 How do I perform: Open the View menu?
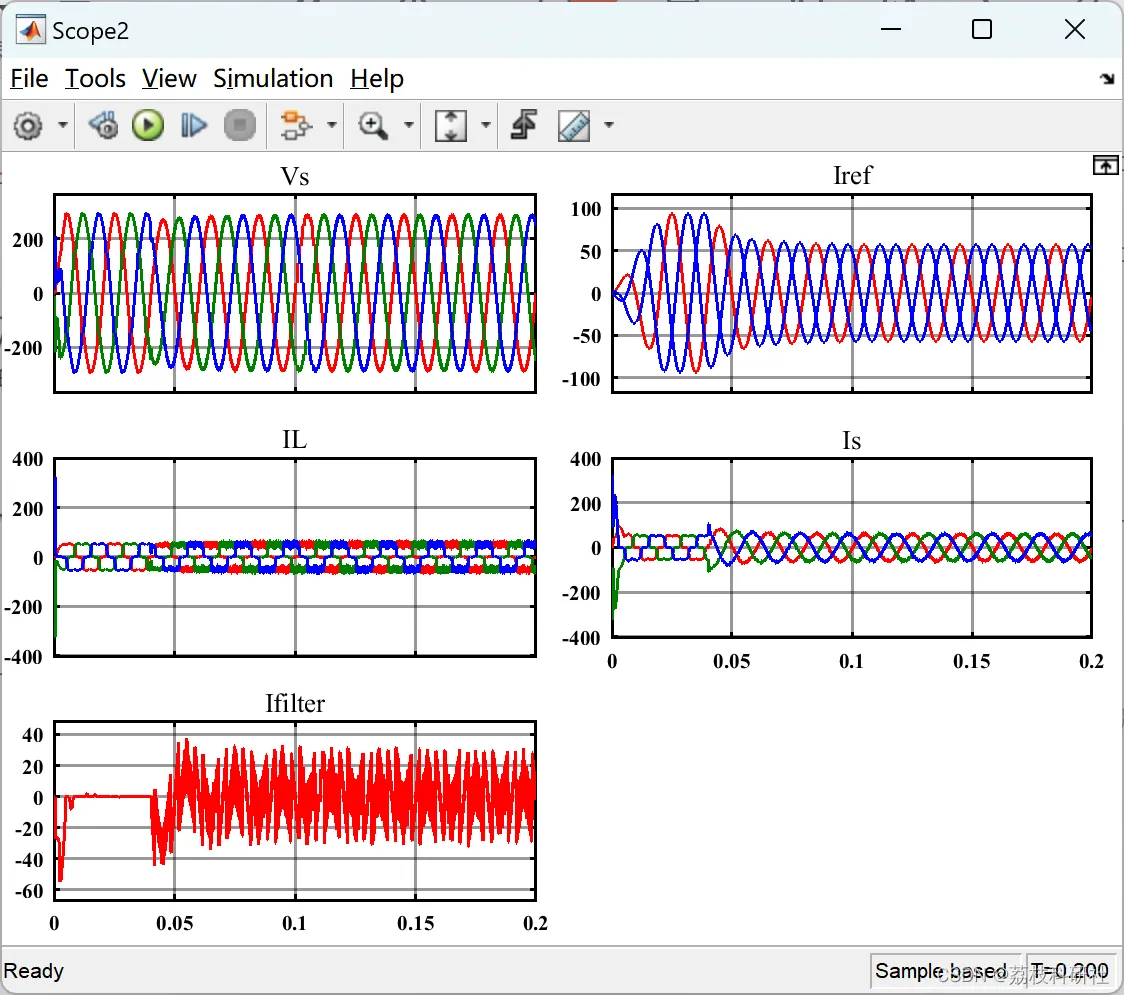[169, 79]
